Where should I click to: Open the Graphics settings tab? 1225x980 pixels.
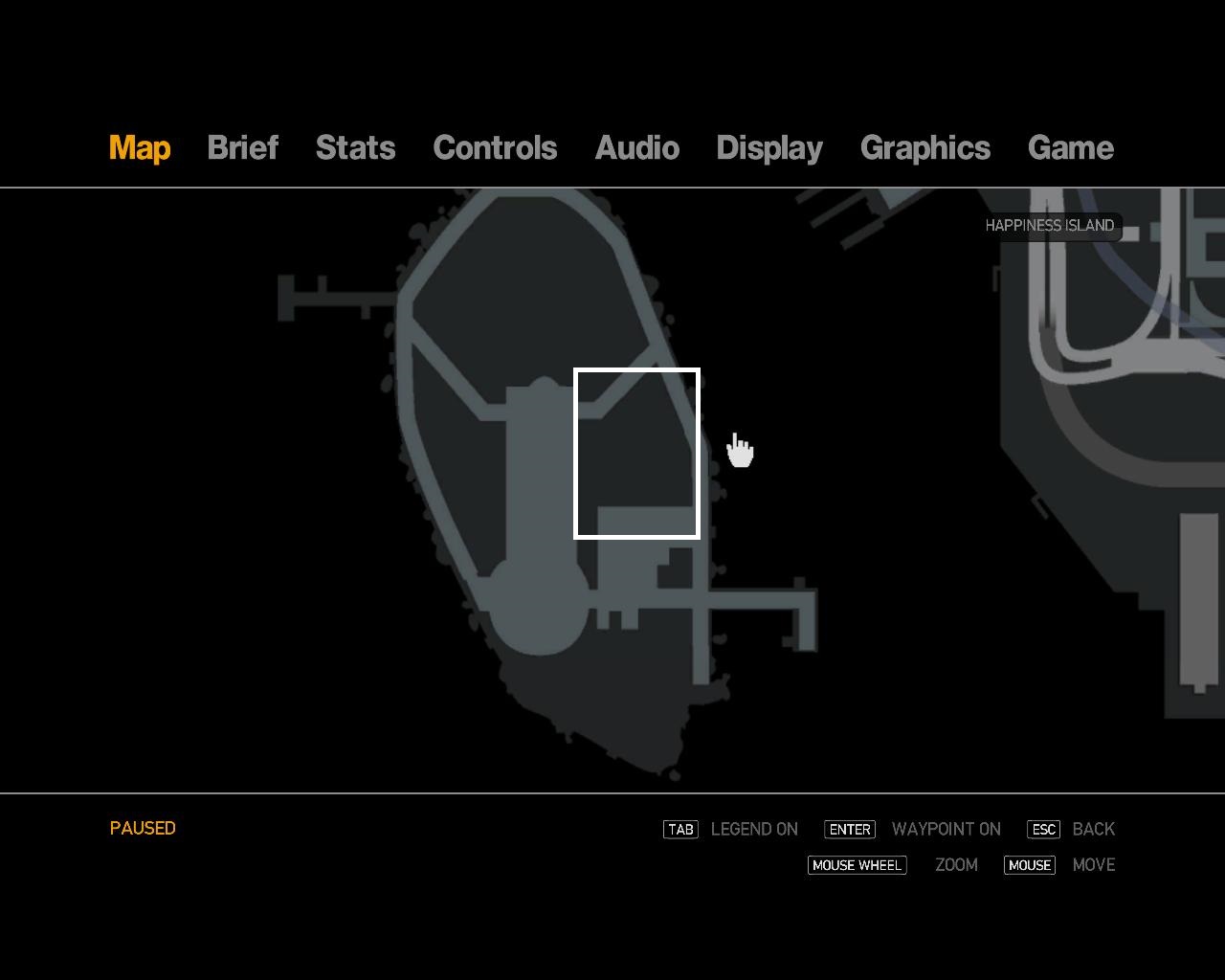[925, 148]
